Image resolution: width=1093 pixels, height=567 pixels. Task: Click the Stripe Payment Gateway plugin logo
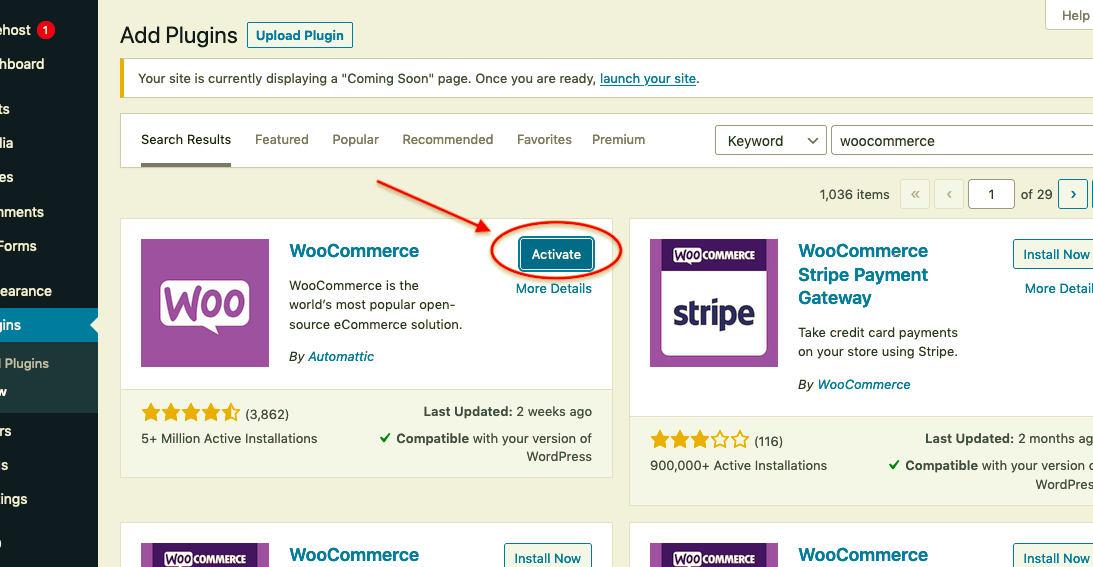click(714, 303)
